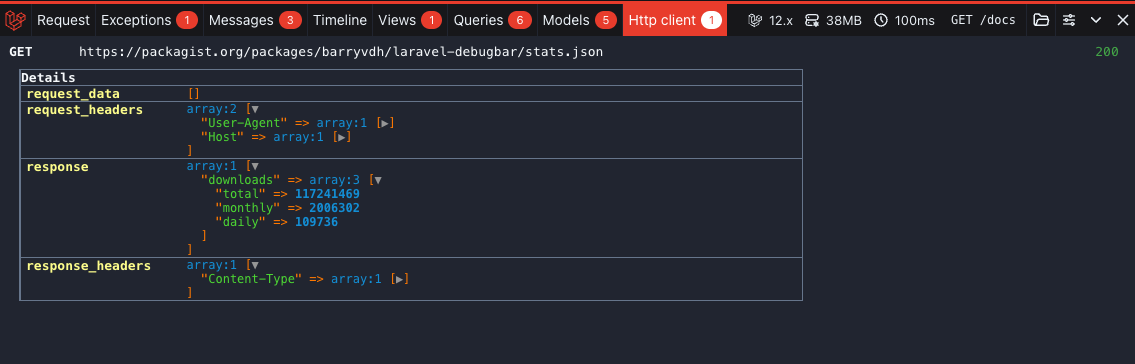Click the Messages count badge showing 3

(x=290, y=20)
